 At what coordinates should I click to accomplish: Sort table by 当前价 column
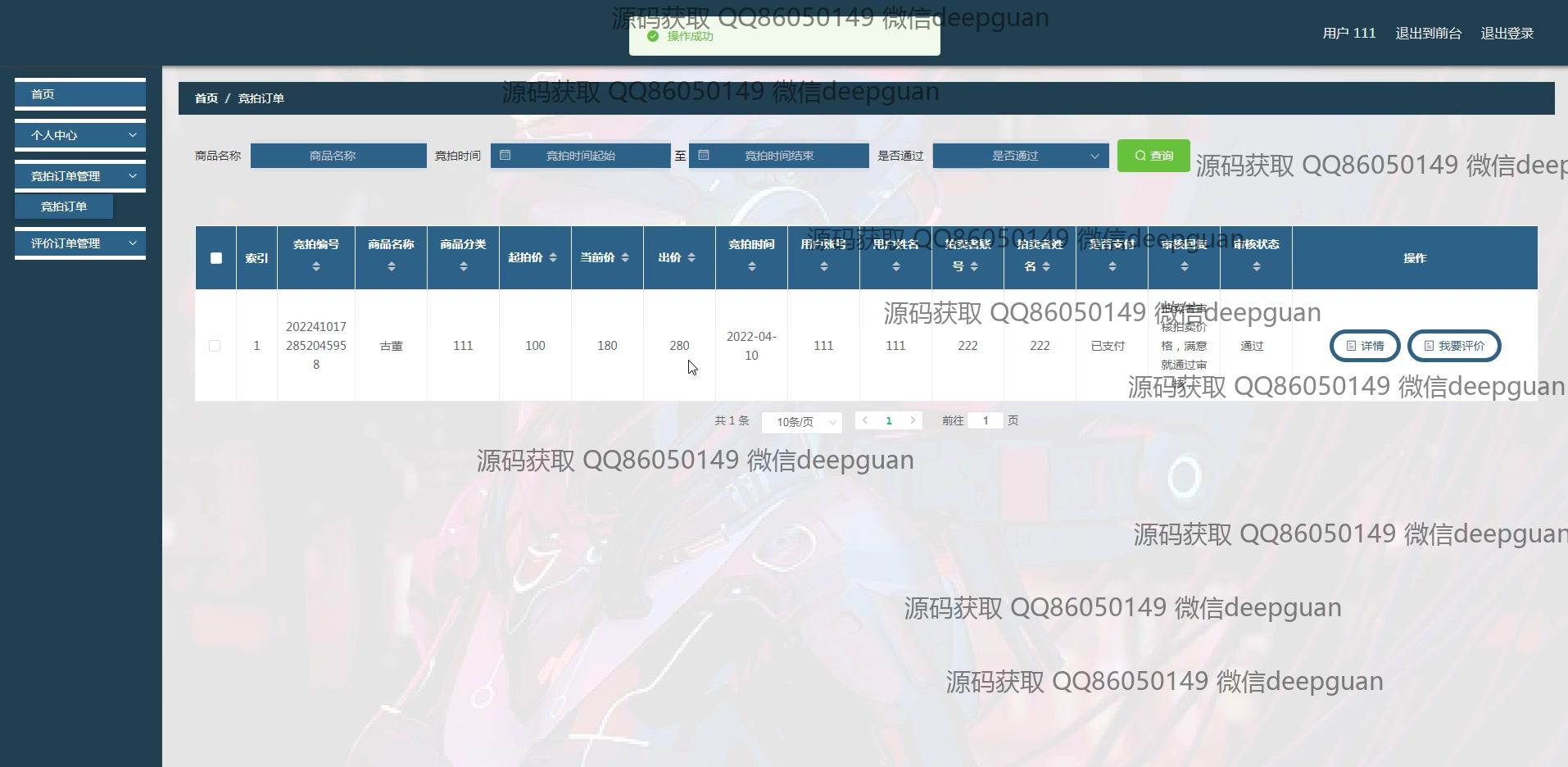(x=625, y=258)
